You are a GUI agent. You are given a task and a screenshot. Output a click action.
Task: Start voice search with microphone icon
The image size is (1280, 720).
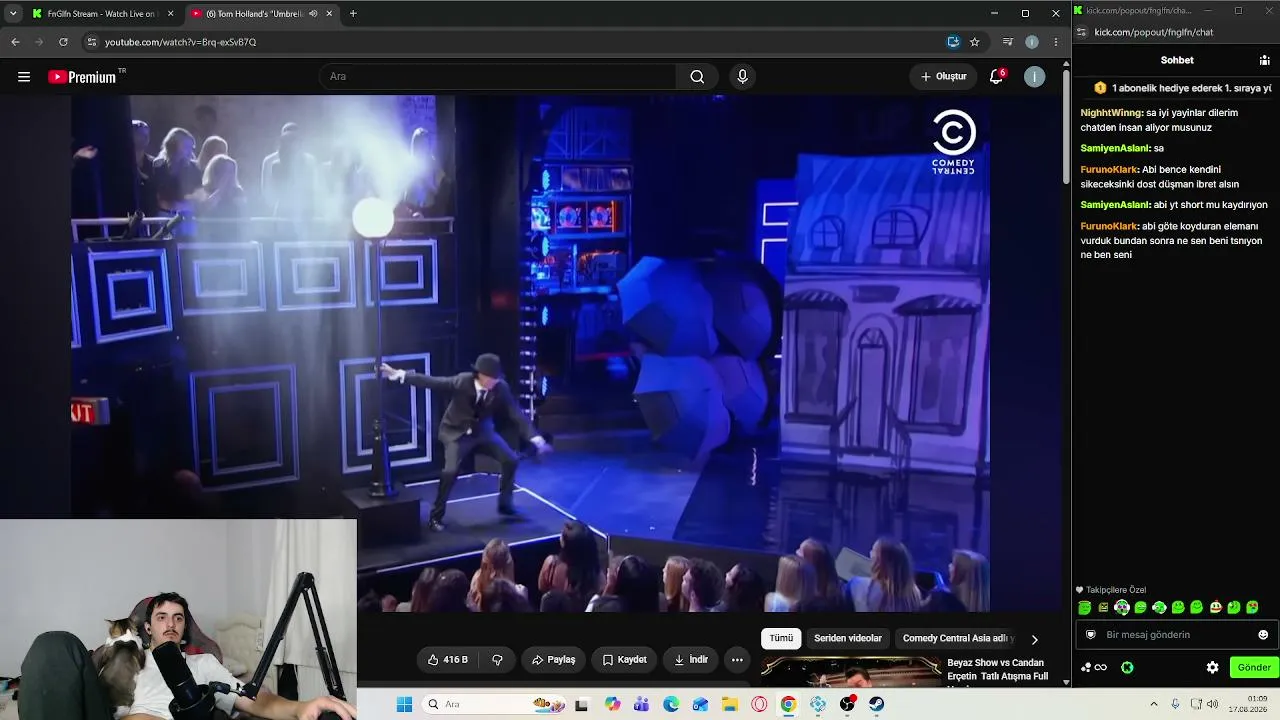[x=742, y=77]
